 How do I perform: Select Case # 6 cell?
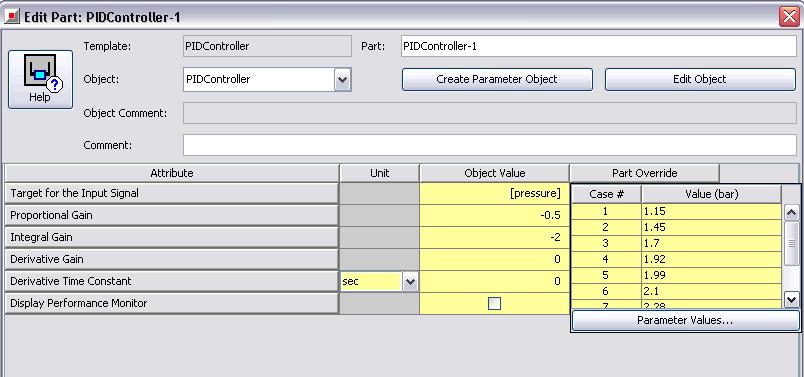[606, 291]
